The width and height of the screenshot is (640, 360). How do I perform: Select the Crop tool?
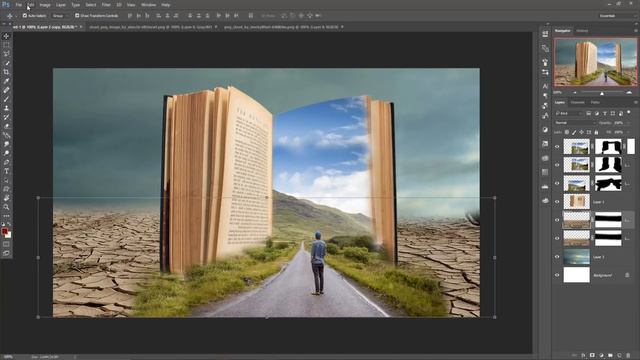(6, 72)
